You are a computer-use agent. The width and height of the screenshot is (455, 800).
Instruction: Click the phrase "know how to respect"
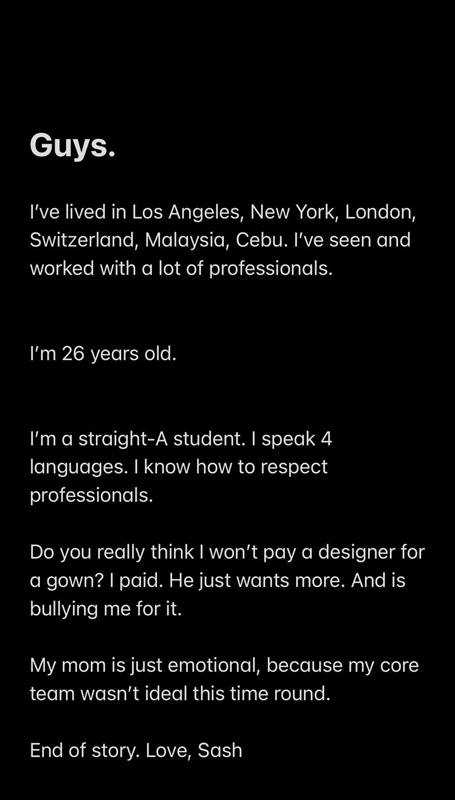236,468
